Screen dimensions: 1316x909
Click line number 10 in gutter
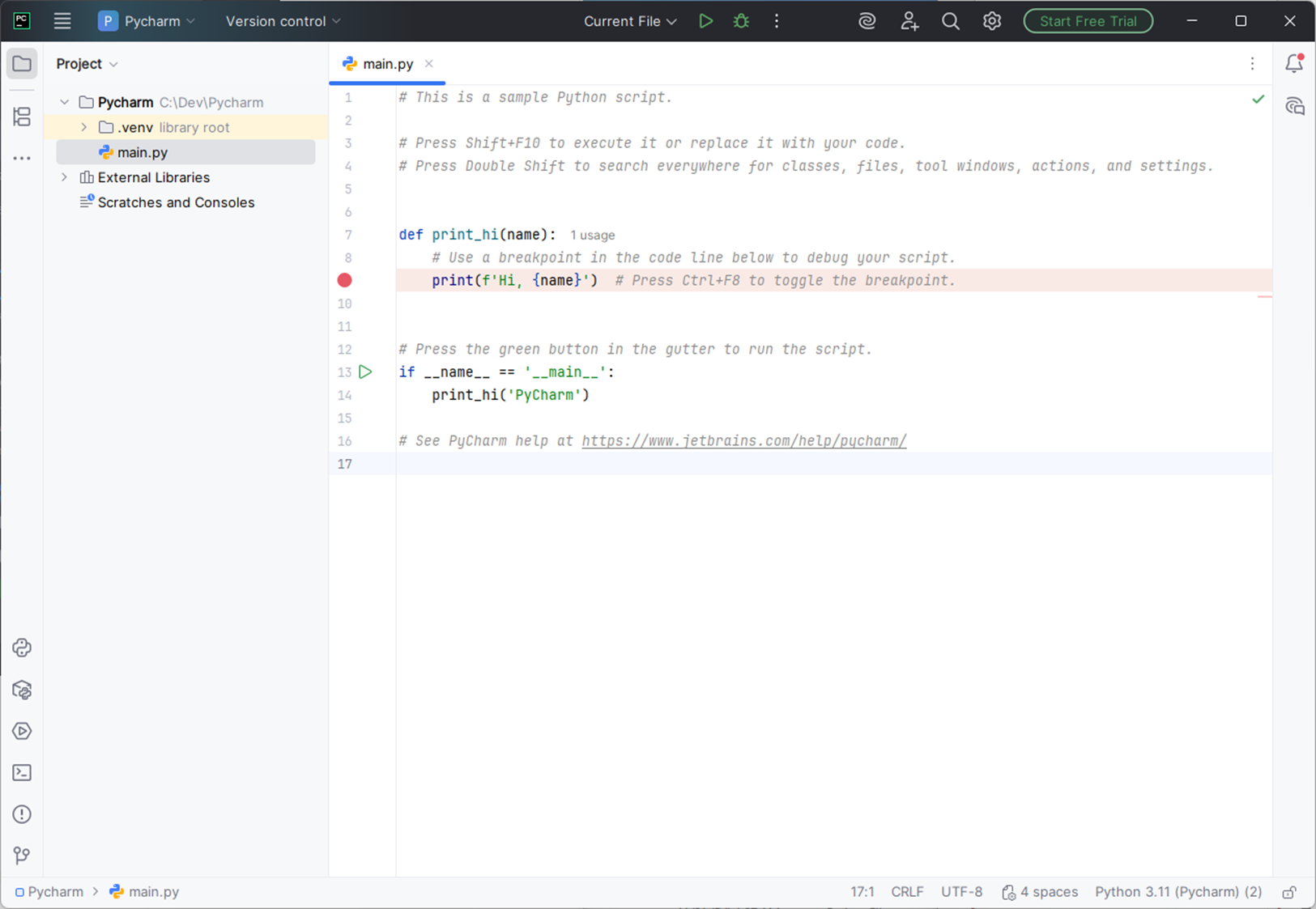[x=345, y=304]
